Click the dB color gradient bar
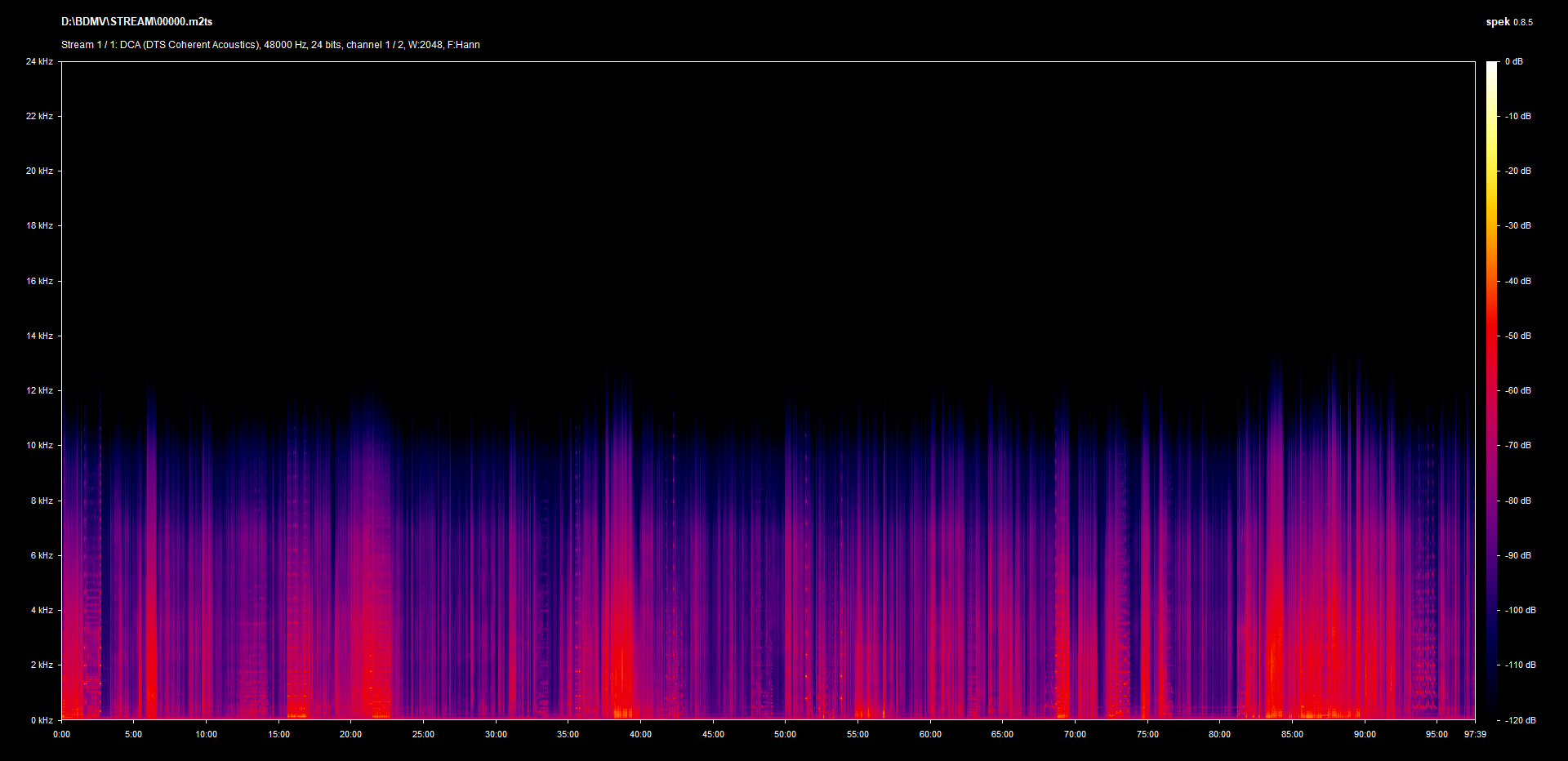The height and width of the screenshot is (761, 1568). [1491, 390]
